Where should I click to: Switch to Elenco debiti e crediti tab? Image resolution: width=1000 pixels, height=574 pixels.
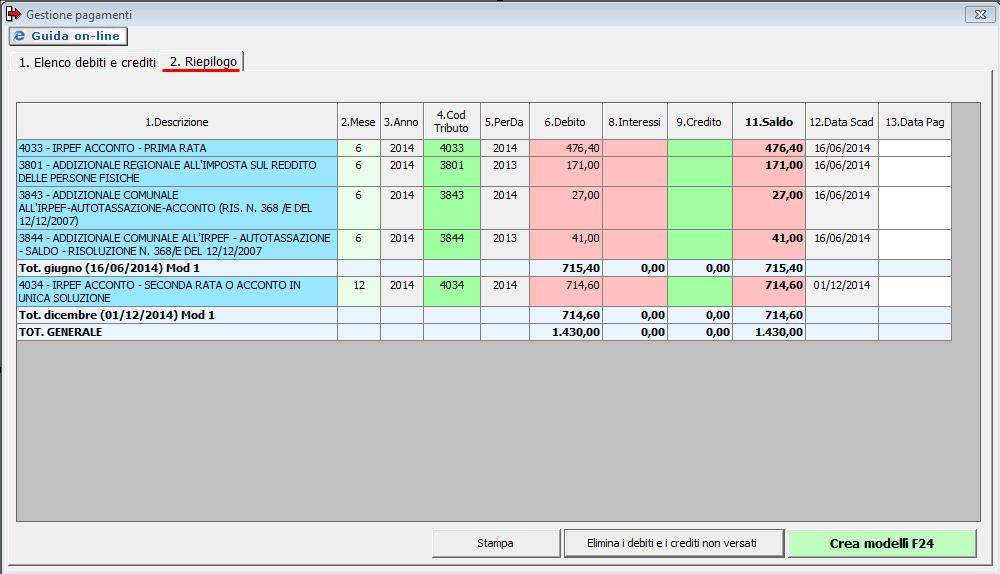click(x=87, y=62)
